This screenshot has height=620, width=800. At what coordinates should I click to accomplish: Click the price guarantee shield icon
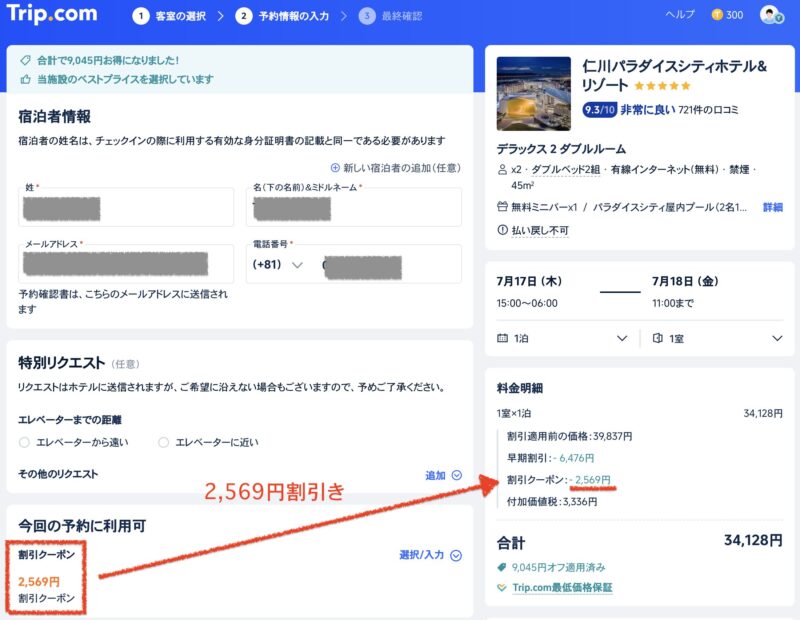pyautogui.click(x=502, y=587)
